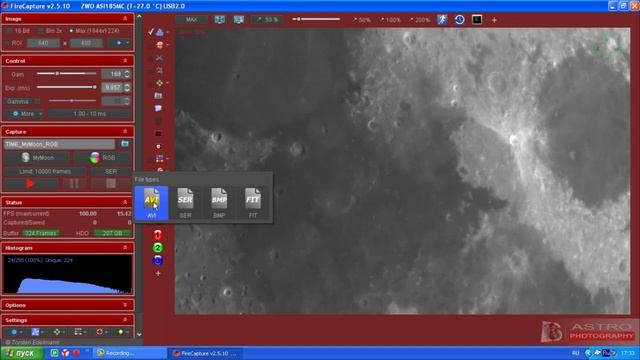Screen dimensions: 640x360
Task: Open the More dropdown in the Control panel
Action: coord(27,113)
